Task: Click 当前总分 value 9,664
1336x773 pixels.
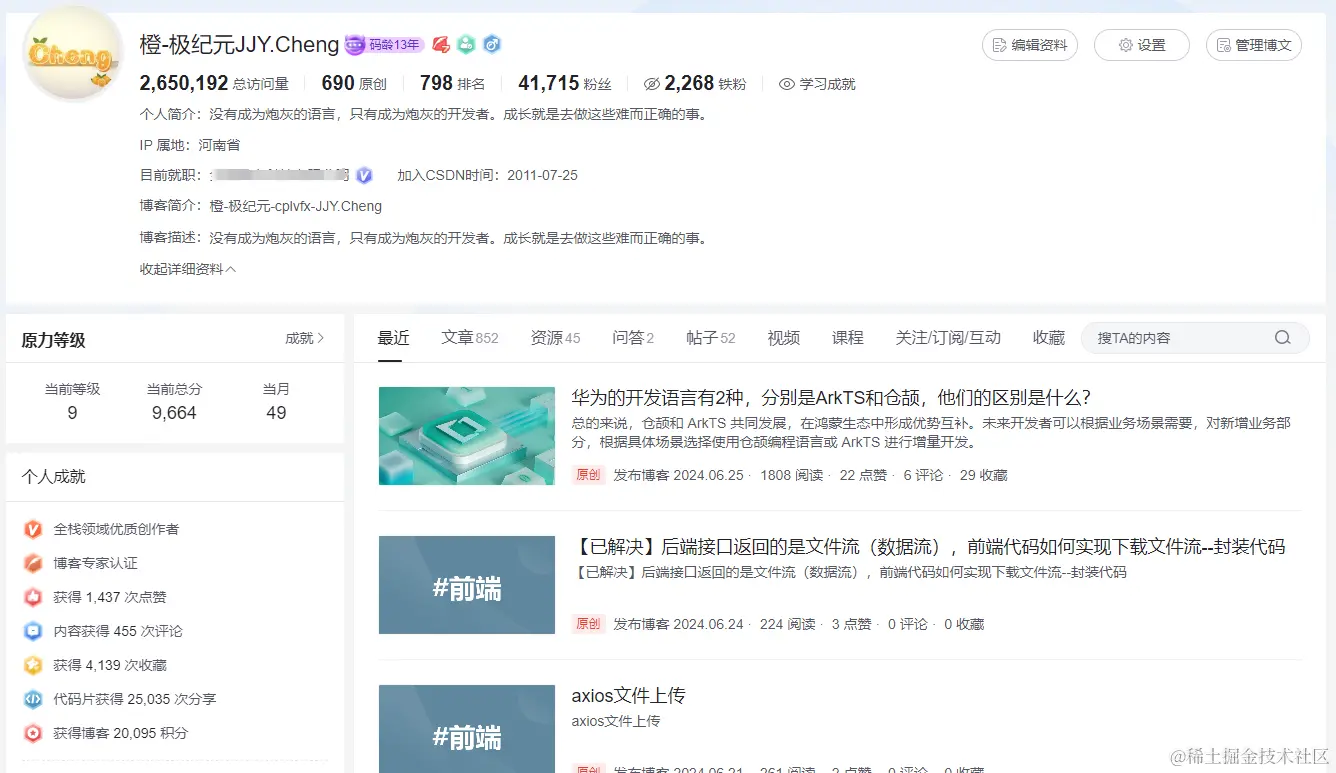Action: pyautogui.click(x=174, y=413)
